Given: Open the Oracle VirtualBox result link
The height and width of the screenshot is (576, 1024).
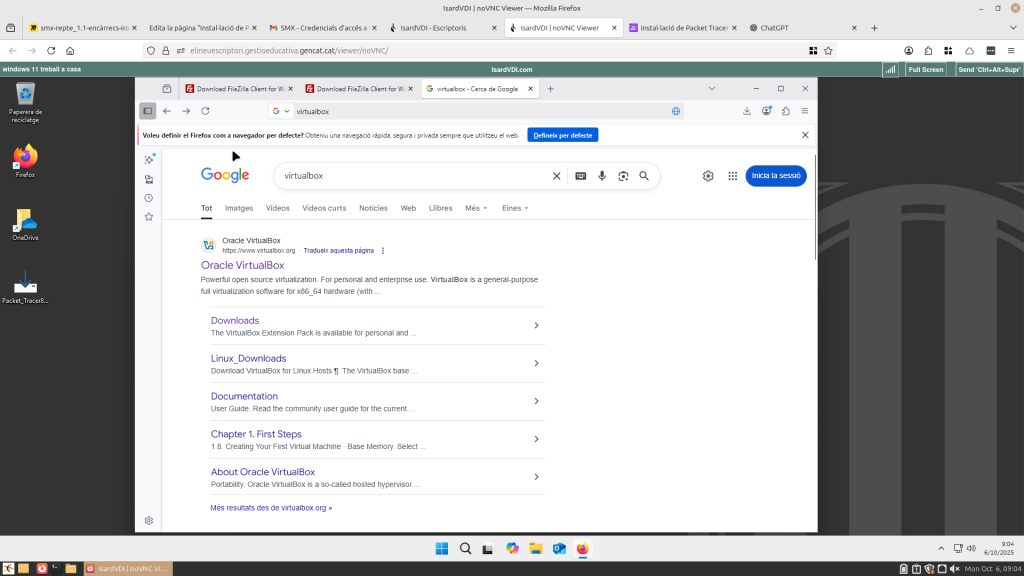Looking at the screenshot, I should pos(242,265).
